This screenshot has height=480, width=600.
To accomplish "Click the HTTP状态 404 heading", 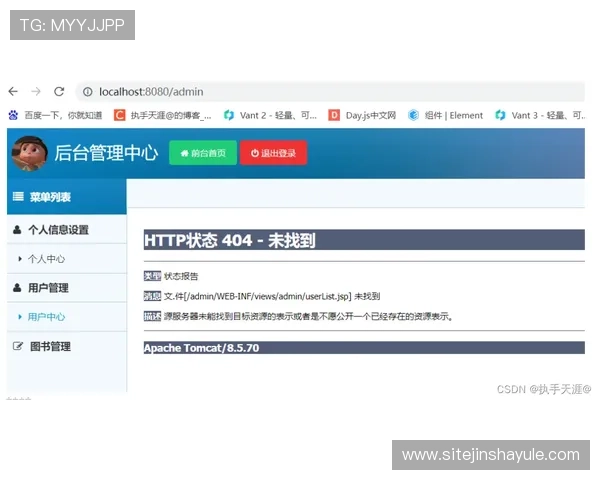I will pos(364,240).
